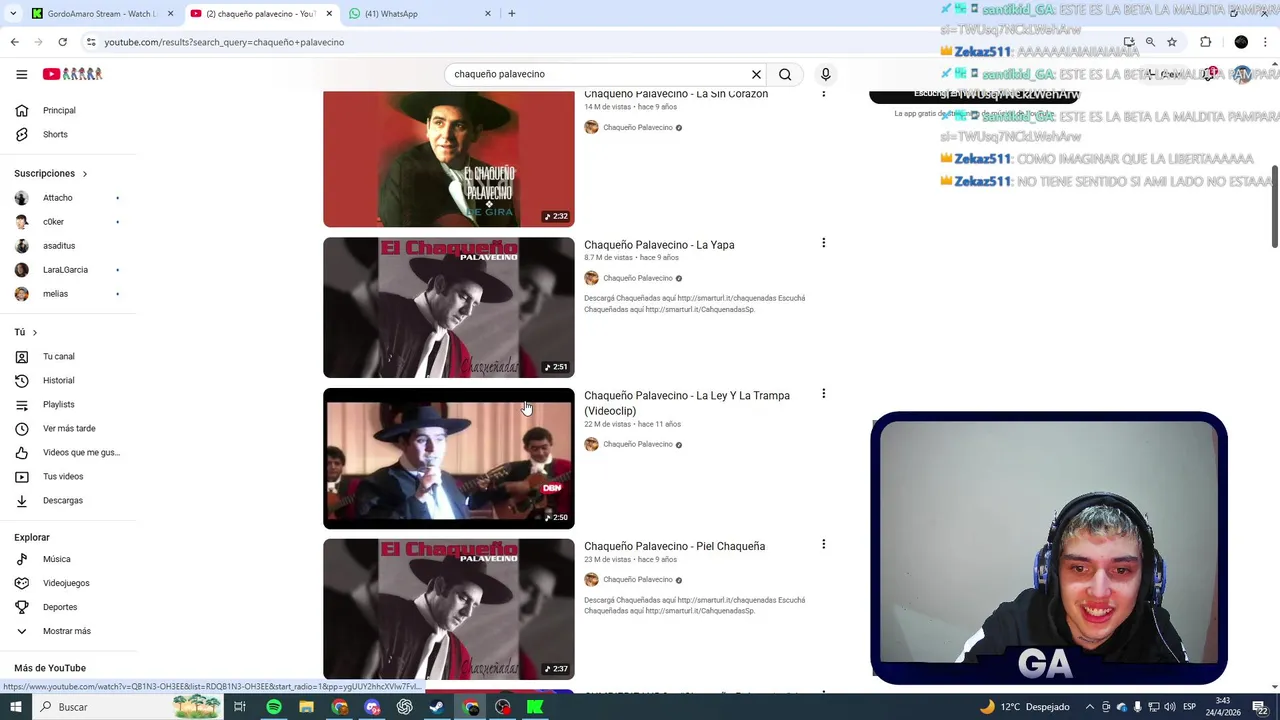Open options menu for Piel Chaqueña video
Image resolution: width=1280 pixels, height=720 pixels.
(823, 545)
